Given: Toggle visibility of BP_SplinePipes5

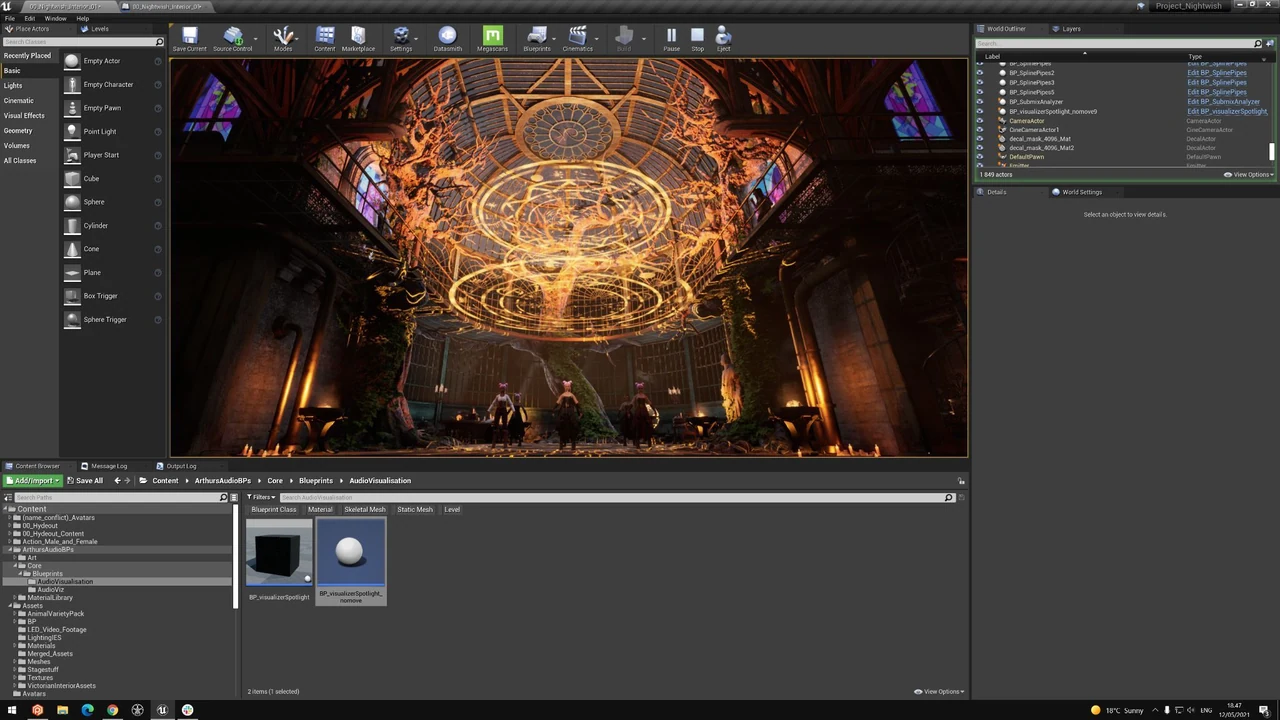Looking at the screenshot, I should 979,92.
